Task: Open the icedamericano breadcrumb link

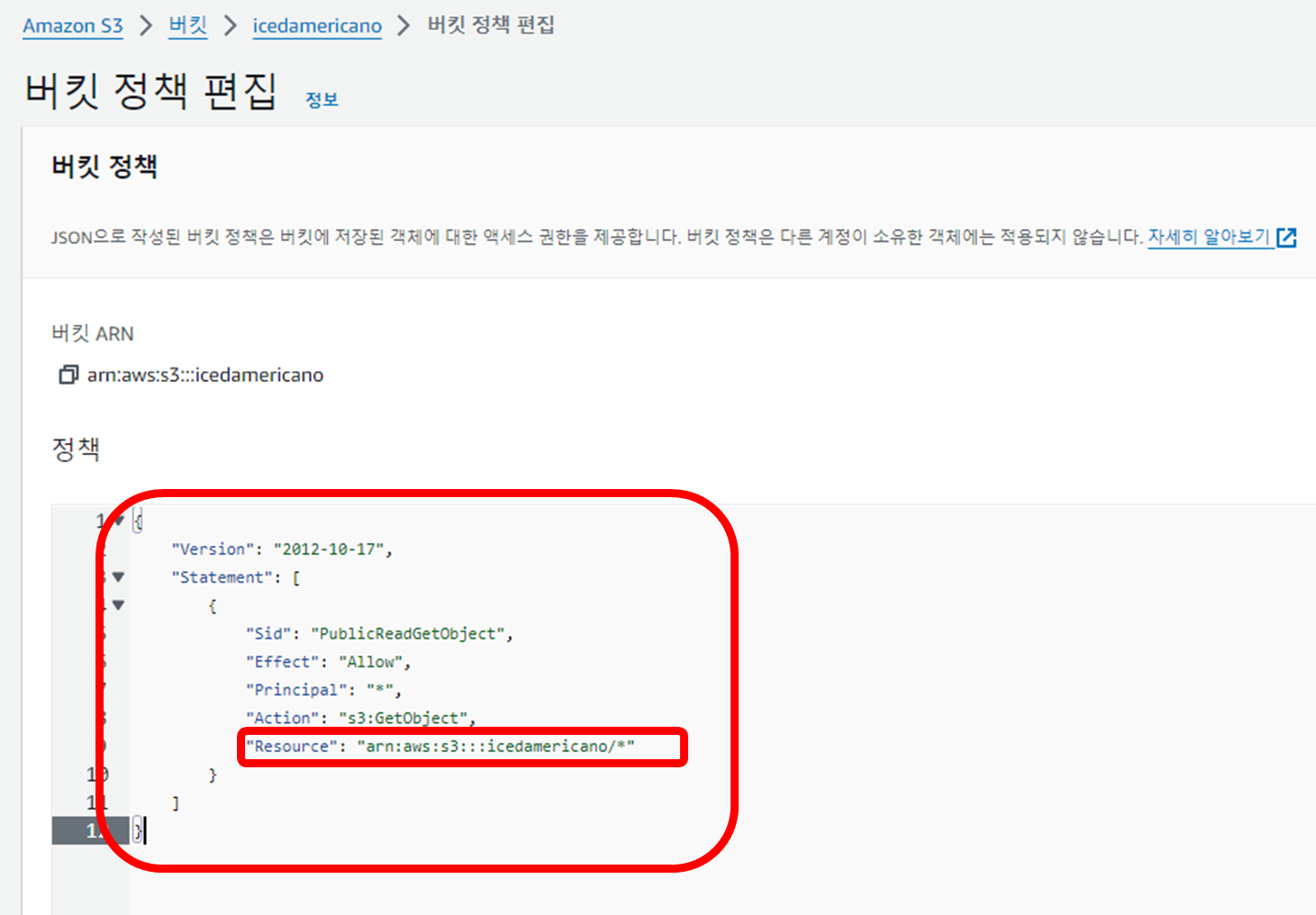Action: (317, 26)
